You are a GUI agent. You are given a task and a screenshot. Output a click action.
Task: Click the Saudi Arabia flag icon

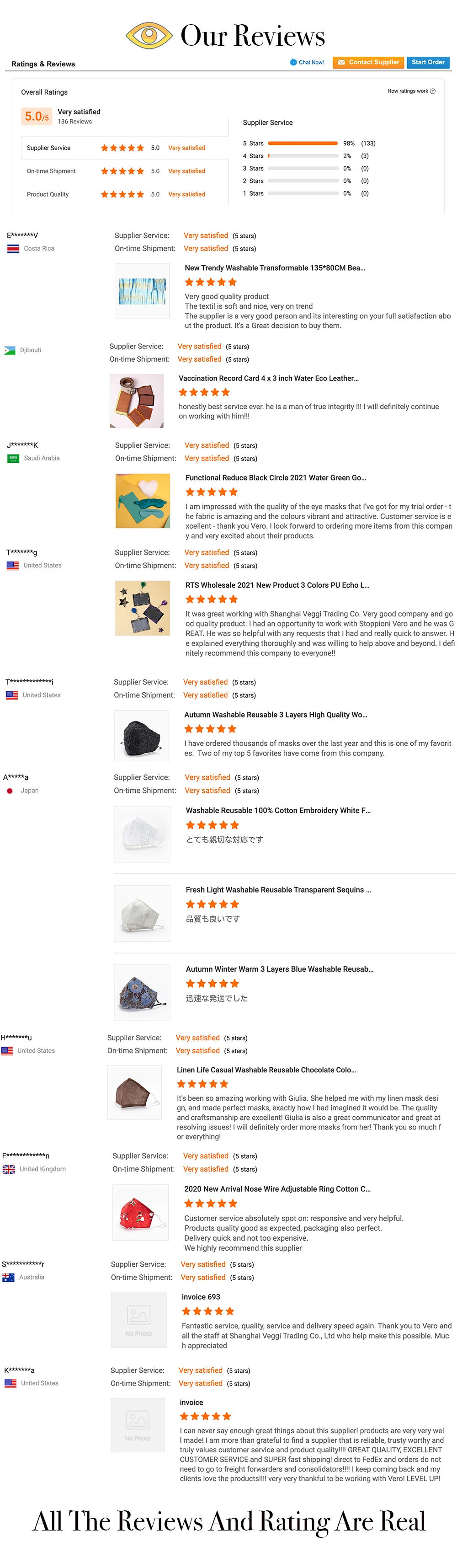coord(13,458)
